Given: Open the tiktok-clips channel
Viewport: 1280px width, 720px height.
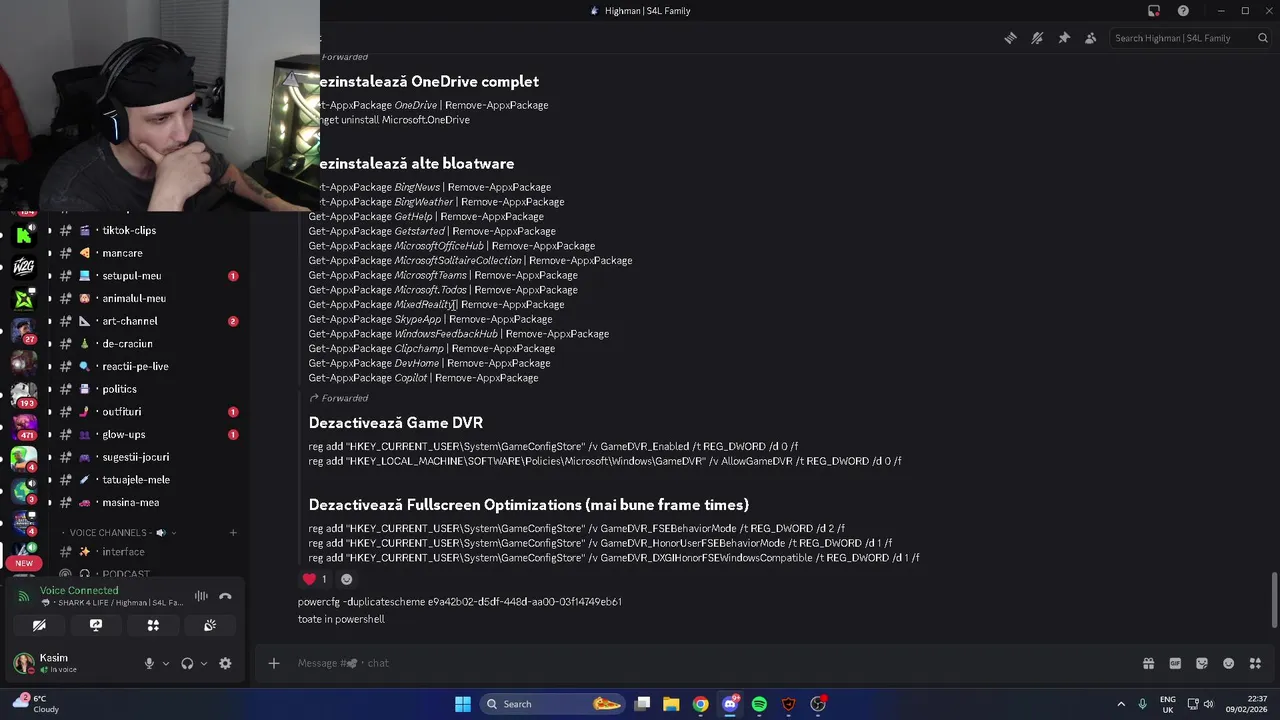Looking at the screenshot, I should tap(129, 230).
